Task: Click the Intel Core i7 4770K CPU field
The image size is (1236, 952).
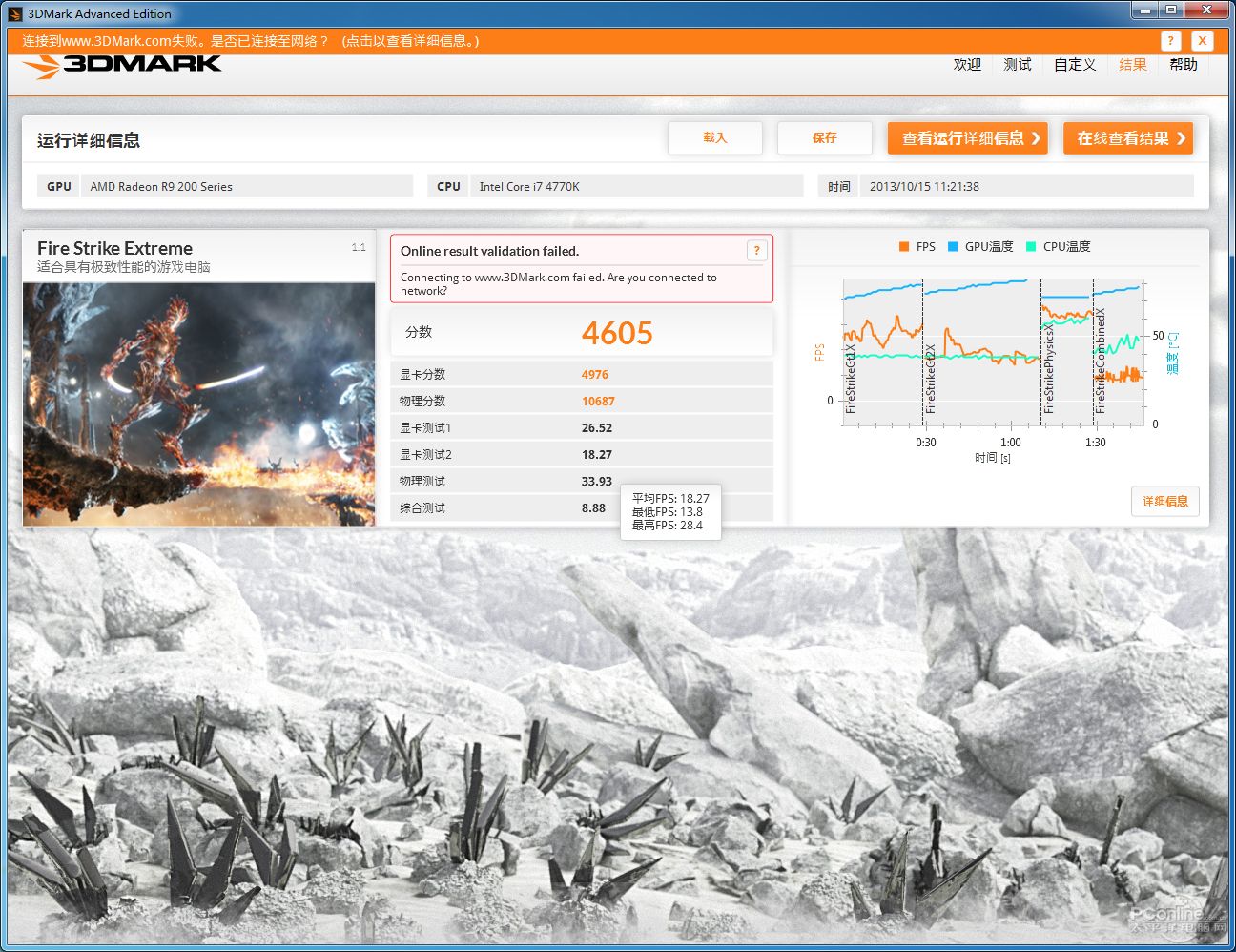Action: (636, 186)
